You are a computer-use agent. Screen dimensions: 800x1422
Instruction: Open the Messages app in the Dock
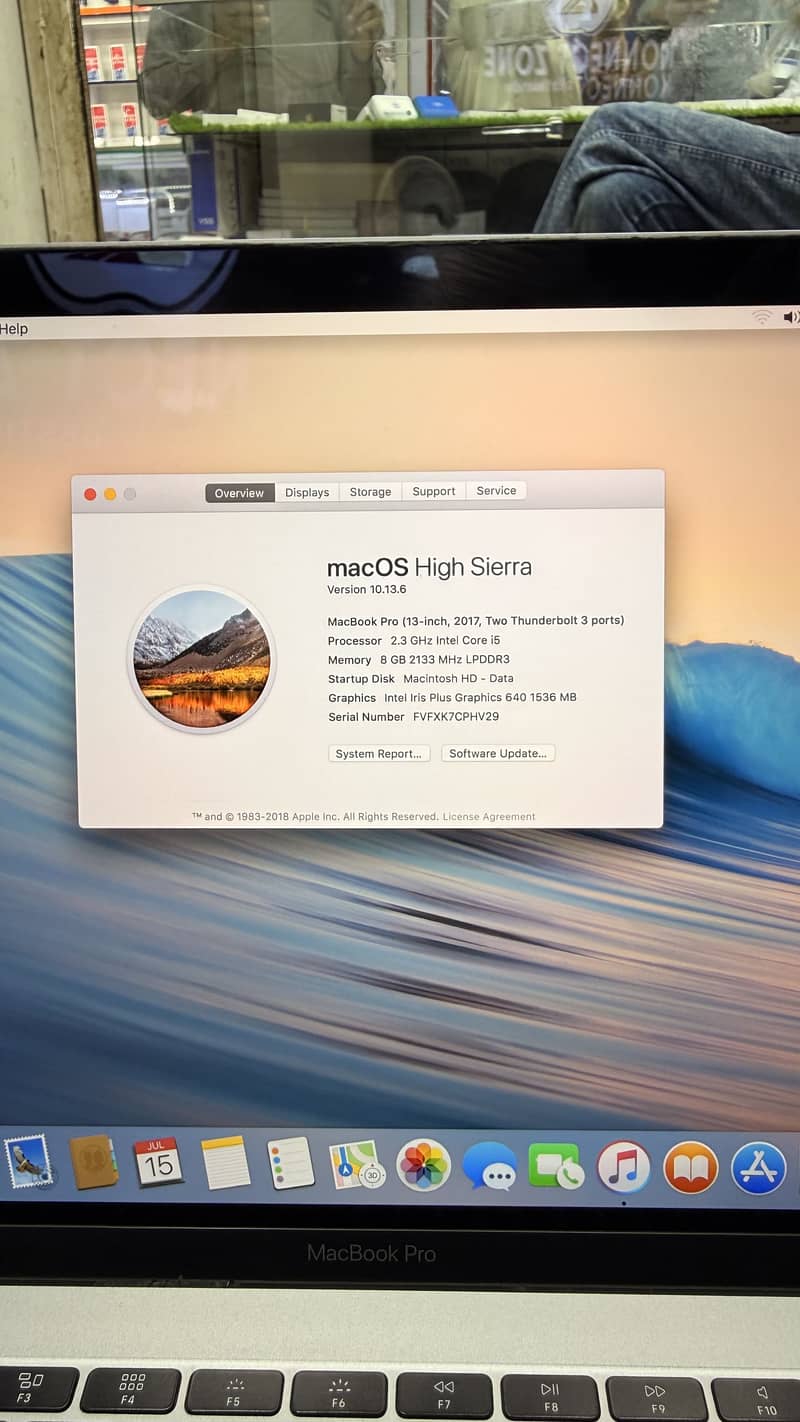490,1166
